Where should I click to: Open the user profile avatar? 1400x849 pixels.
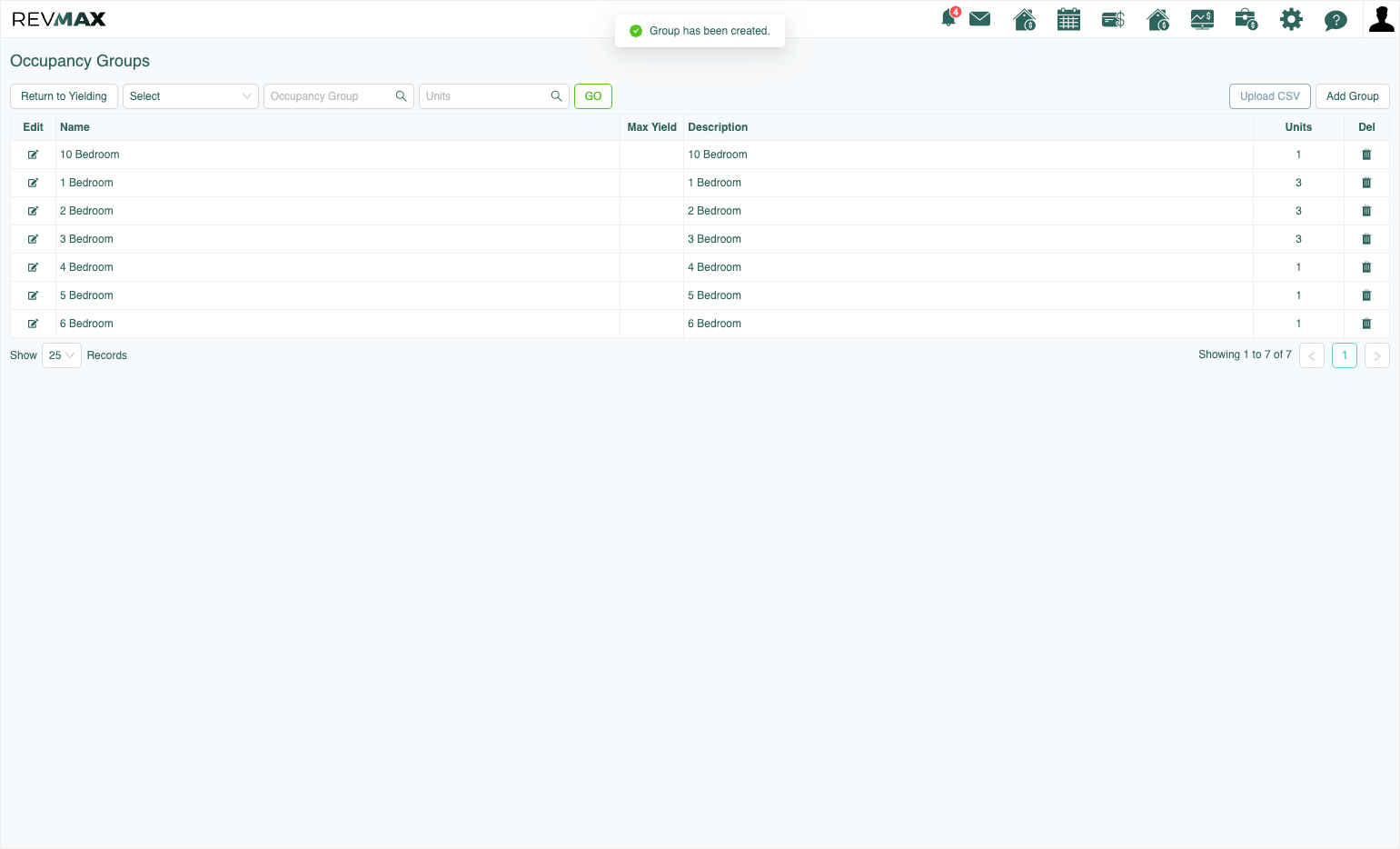[1382, 19]
